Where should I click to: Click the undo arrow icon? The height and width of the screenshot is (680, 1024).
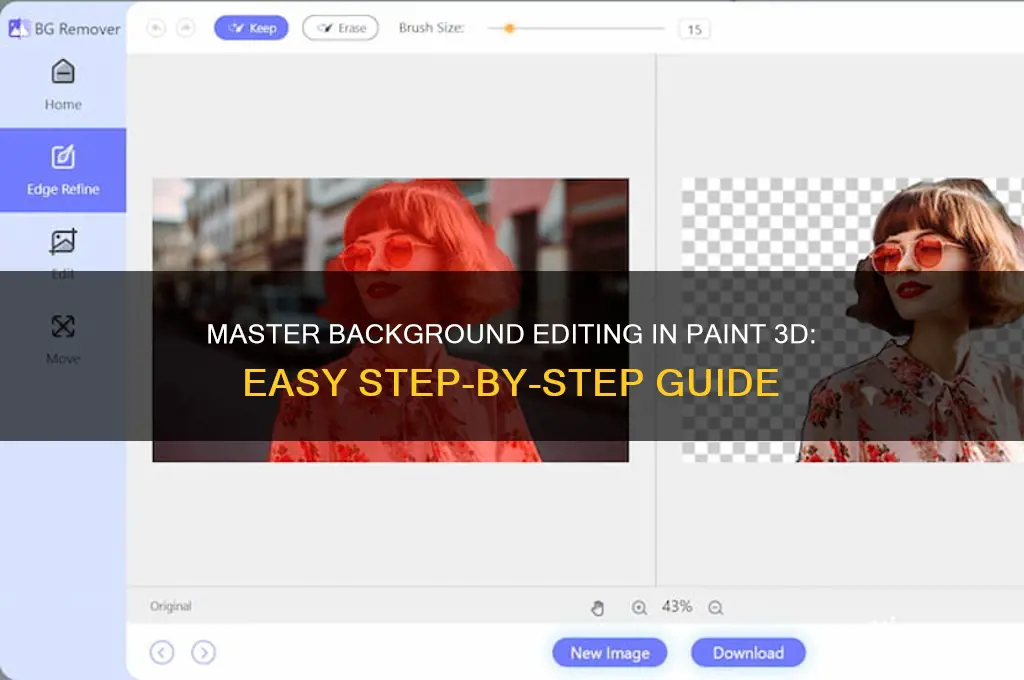(x=156, y=28)
